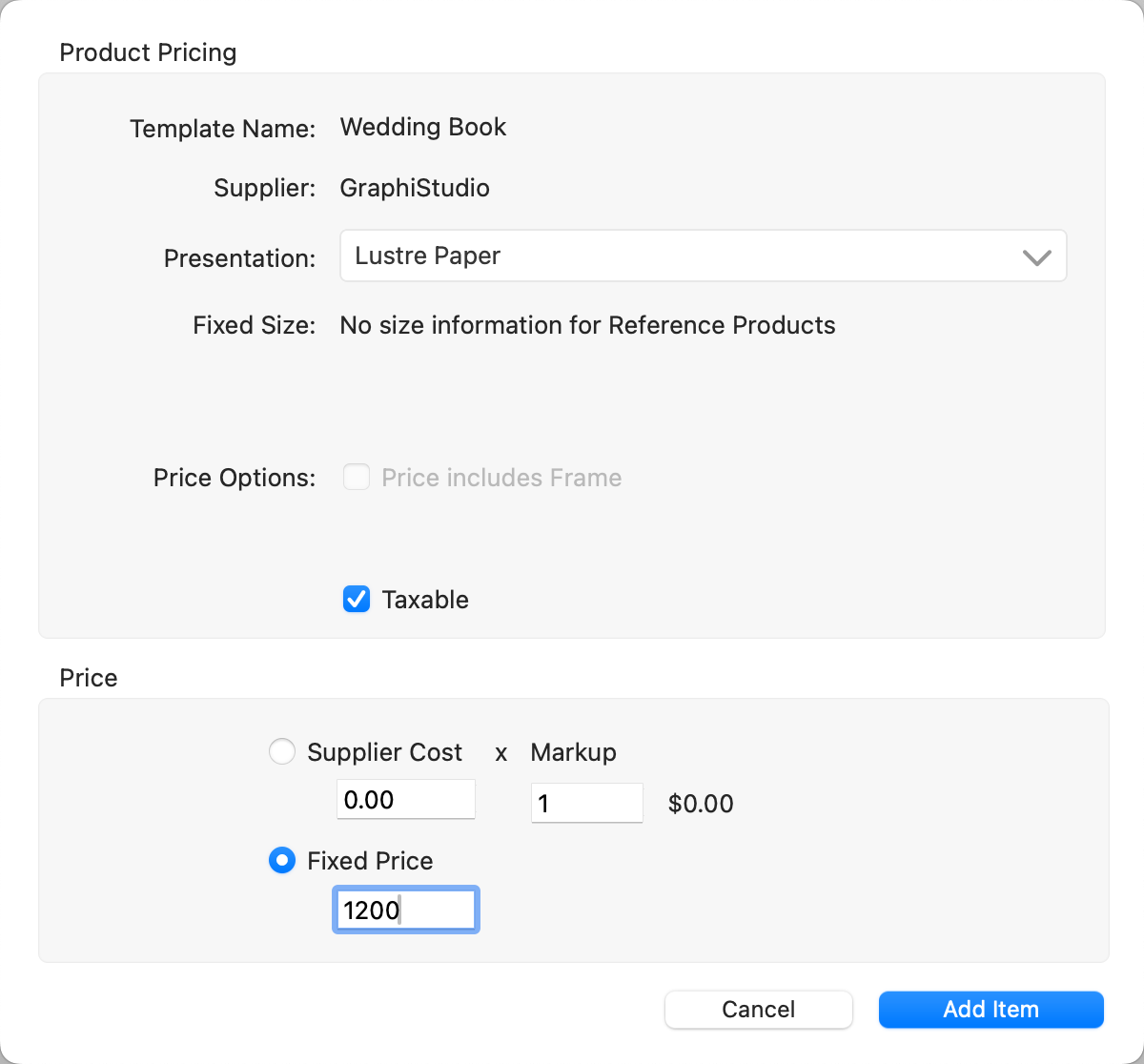The image size is (1144, 1064).
Task: Click the Presentation field label
Action: [239, 258]
